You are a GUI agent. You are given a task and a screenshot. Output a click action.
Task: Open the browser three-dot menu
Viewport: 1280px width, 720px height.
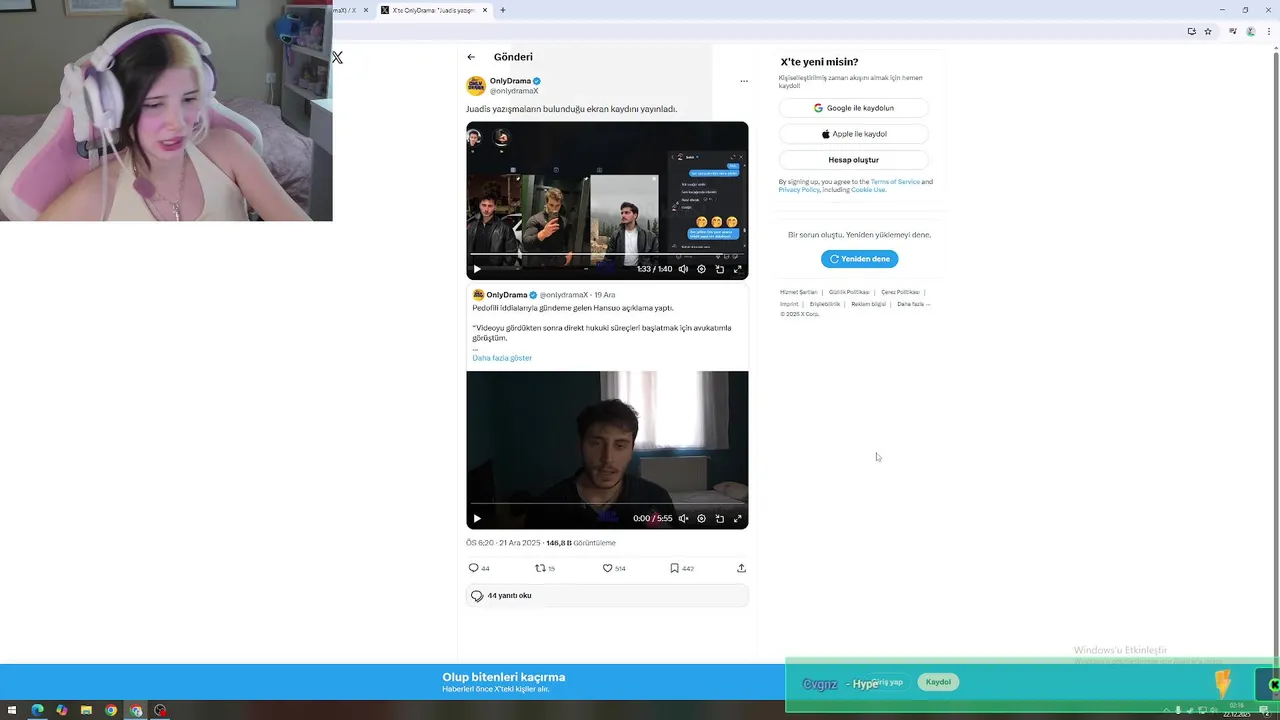(x=1267, y=31)
